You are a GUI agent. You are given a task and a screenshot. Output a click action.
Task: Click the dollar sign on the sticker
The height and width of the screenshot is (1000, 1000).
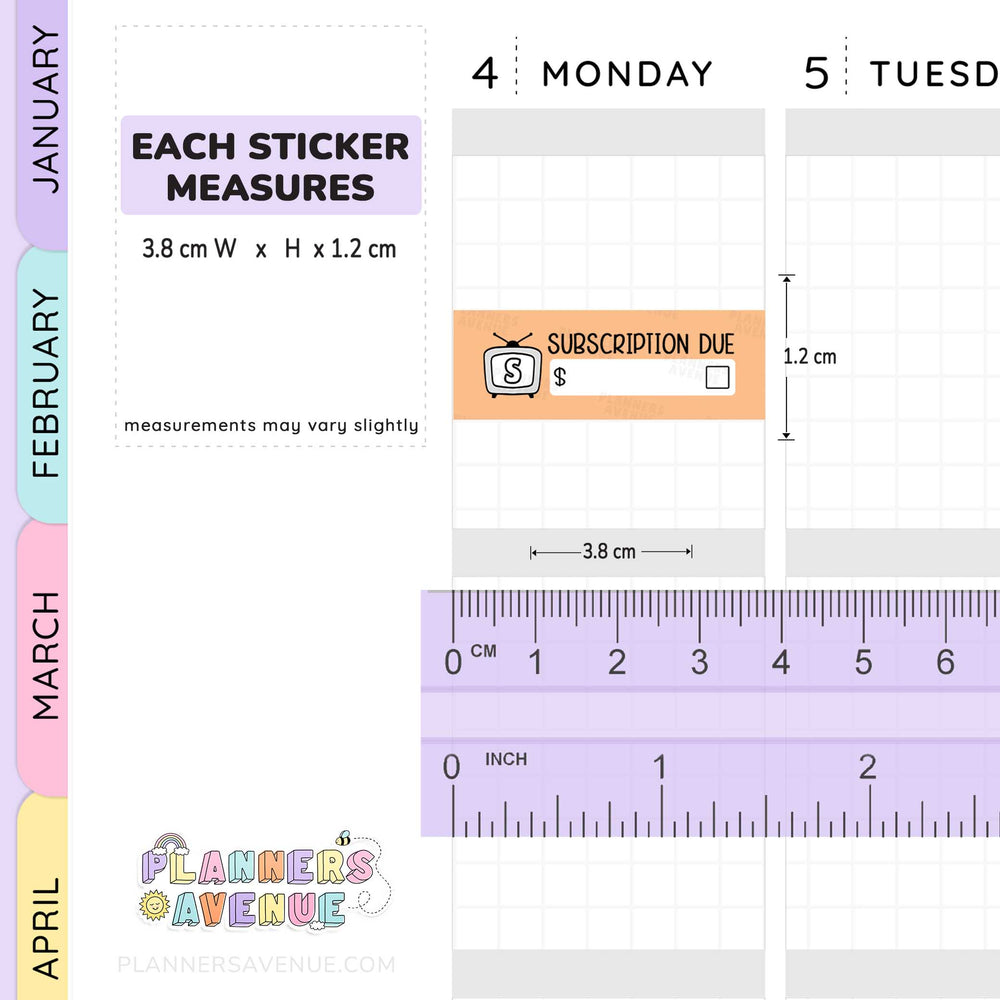pos(560,377)
